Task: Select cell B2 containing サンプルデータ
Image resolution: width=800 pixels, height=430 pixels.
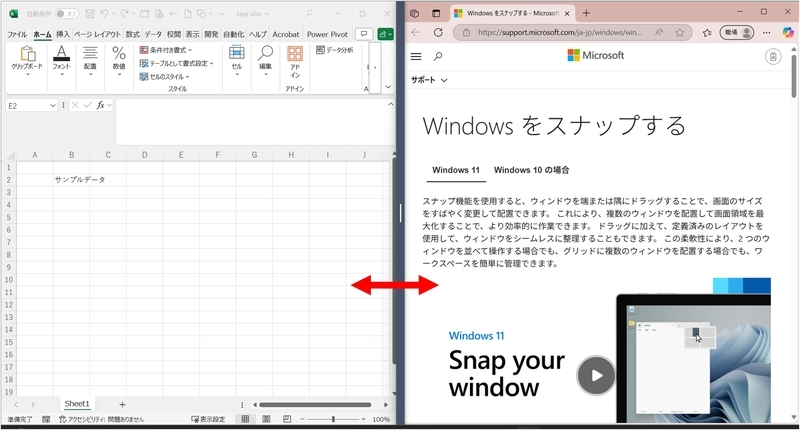Action: 71,180
